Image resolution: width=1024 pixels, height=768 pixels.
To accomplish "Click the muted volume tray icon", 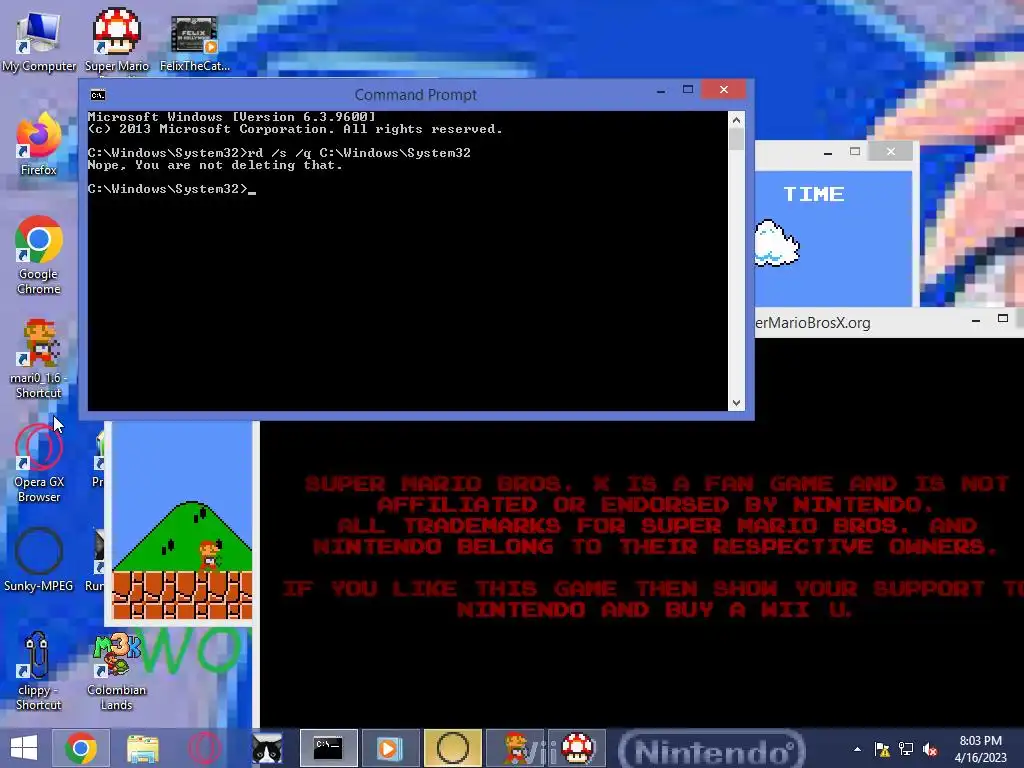I will coord(930,749).
